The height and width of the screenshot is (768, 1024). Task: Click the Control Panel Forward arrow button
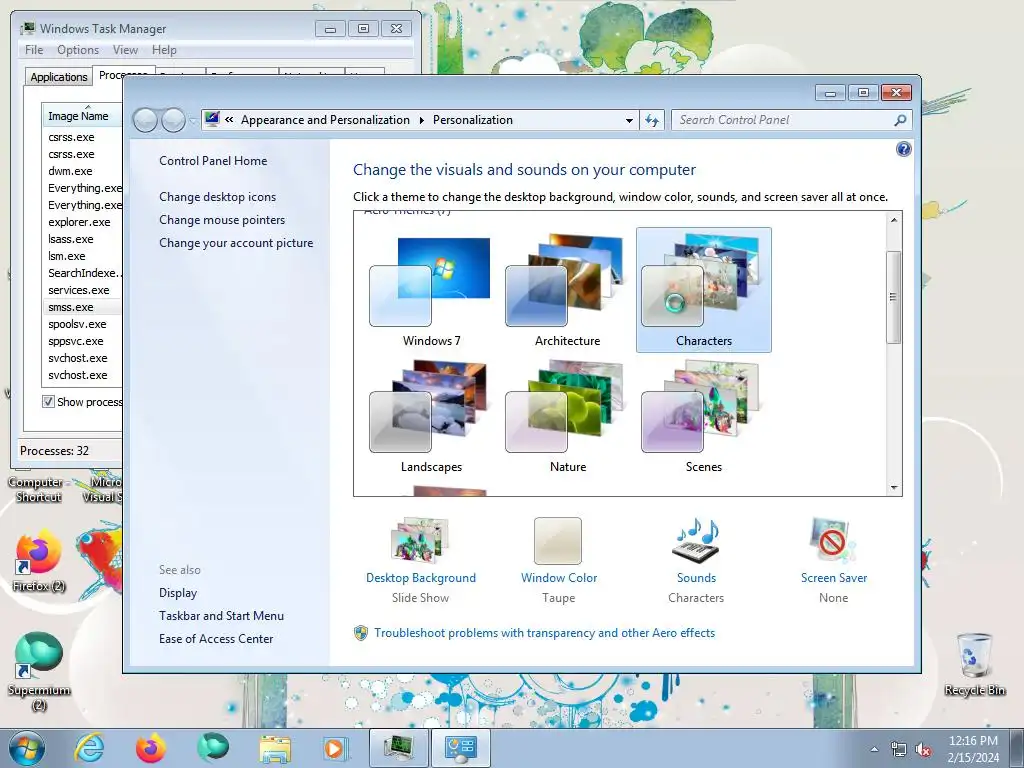tap(173, 120)
